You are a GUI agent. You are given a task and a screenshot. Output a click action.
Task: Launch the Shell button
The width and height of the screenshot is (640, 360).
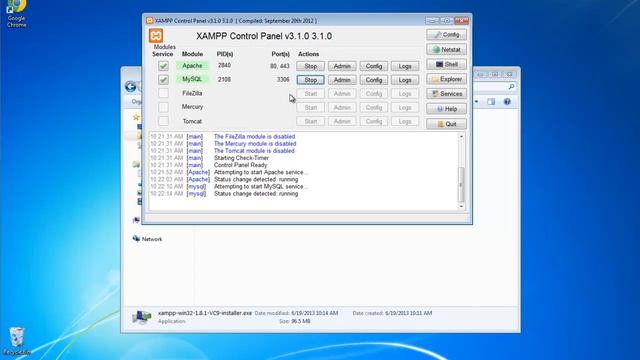point(447,64)
